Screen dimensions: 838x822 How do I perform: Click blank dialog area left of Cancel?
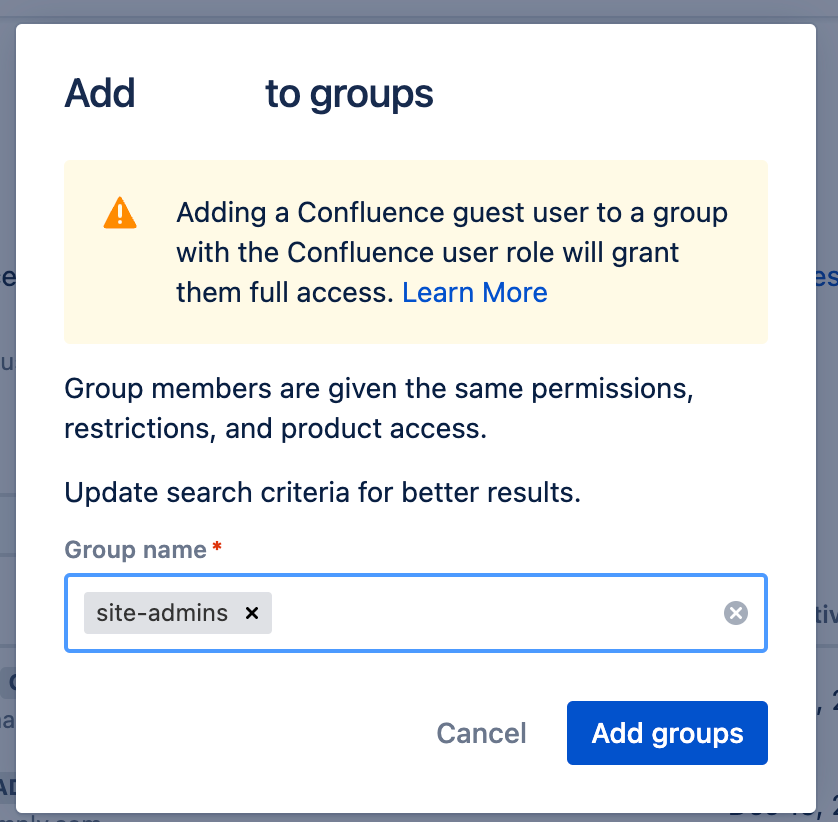click(x=240, y=733)
